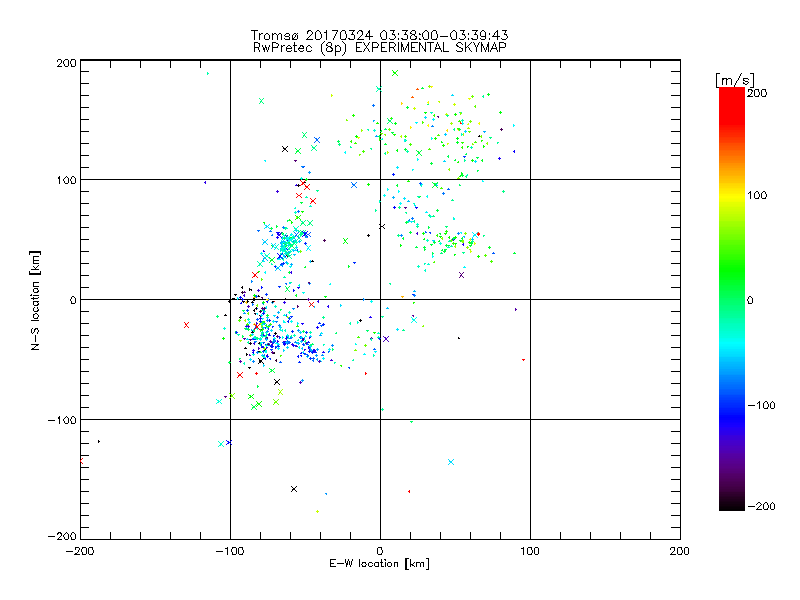Click the E-W axis tick label "100"
The image size is (800, 600).
point(530,551)
